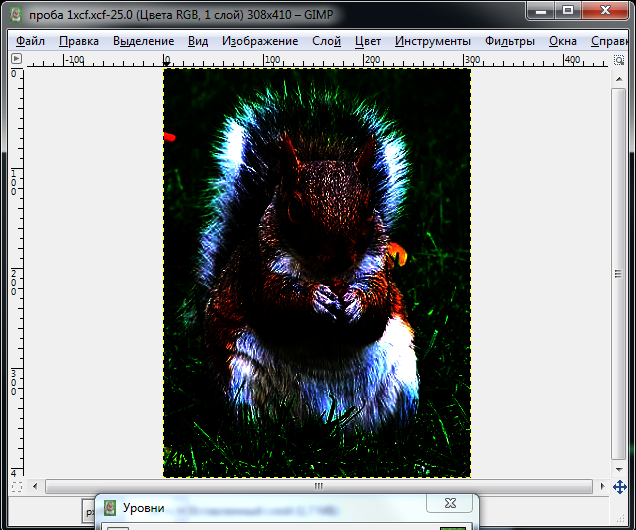
Task: Click the Уровни dialog squirrel icon
Action: coord(110,508)
